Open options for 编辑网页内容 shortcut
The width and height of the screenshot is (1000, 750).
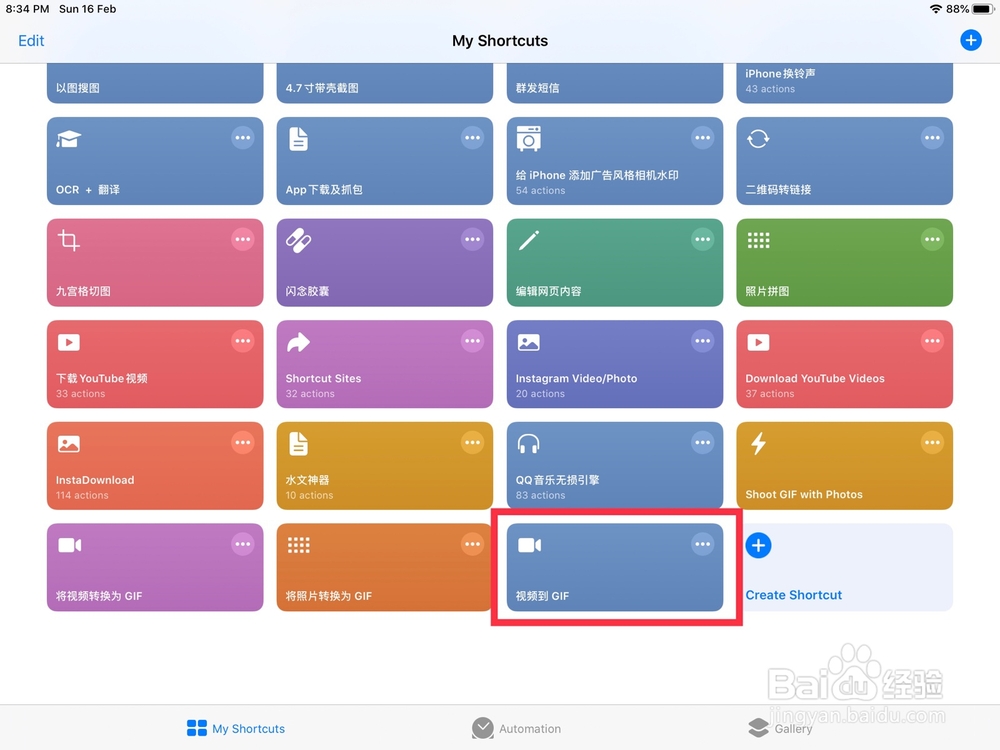click(x=702, y=239)
